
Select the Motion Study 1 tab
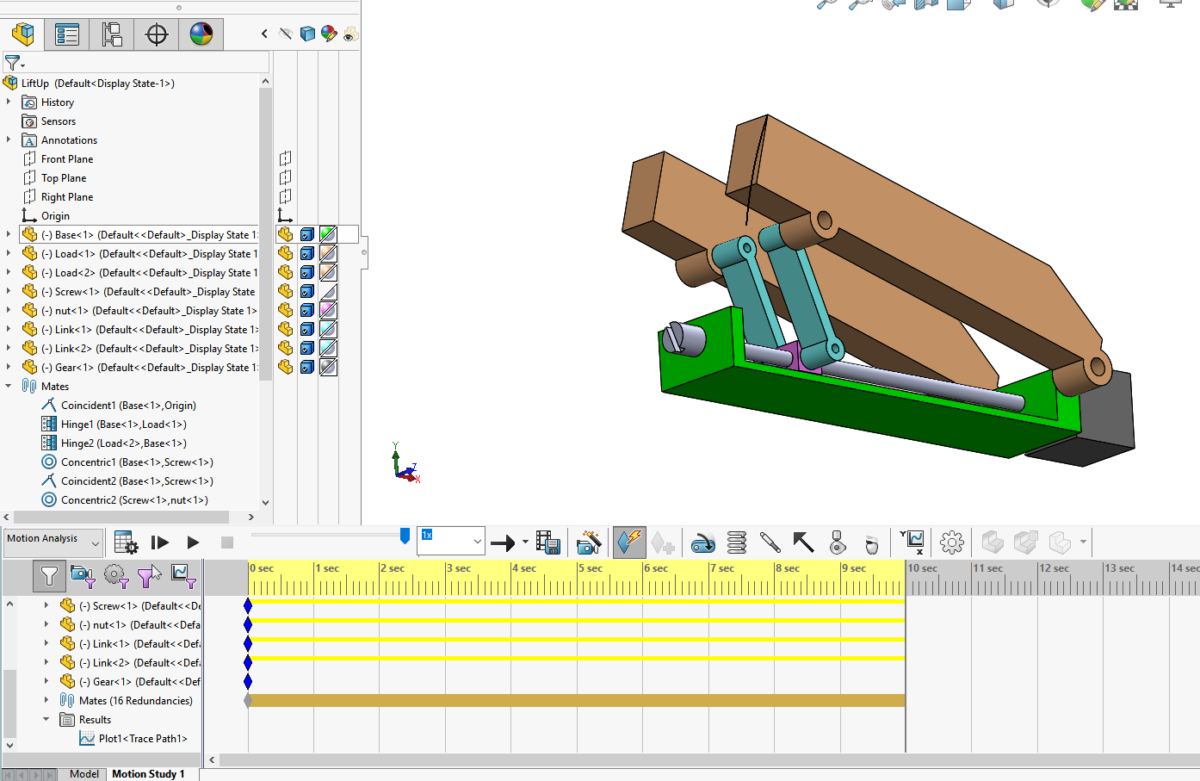[149, 773]
